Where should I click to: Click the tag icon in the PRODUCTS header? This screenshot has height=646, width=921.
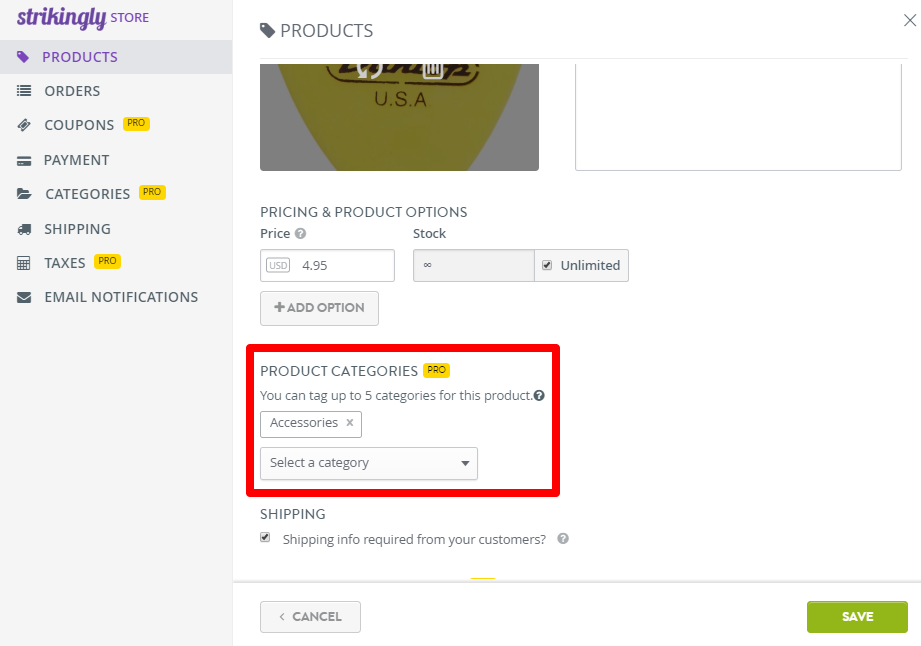pos(267,30)
